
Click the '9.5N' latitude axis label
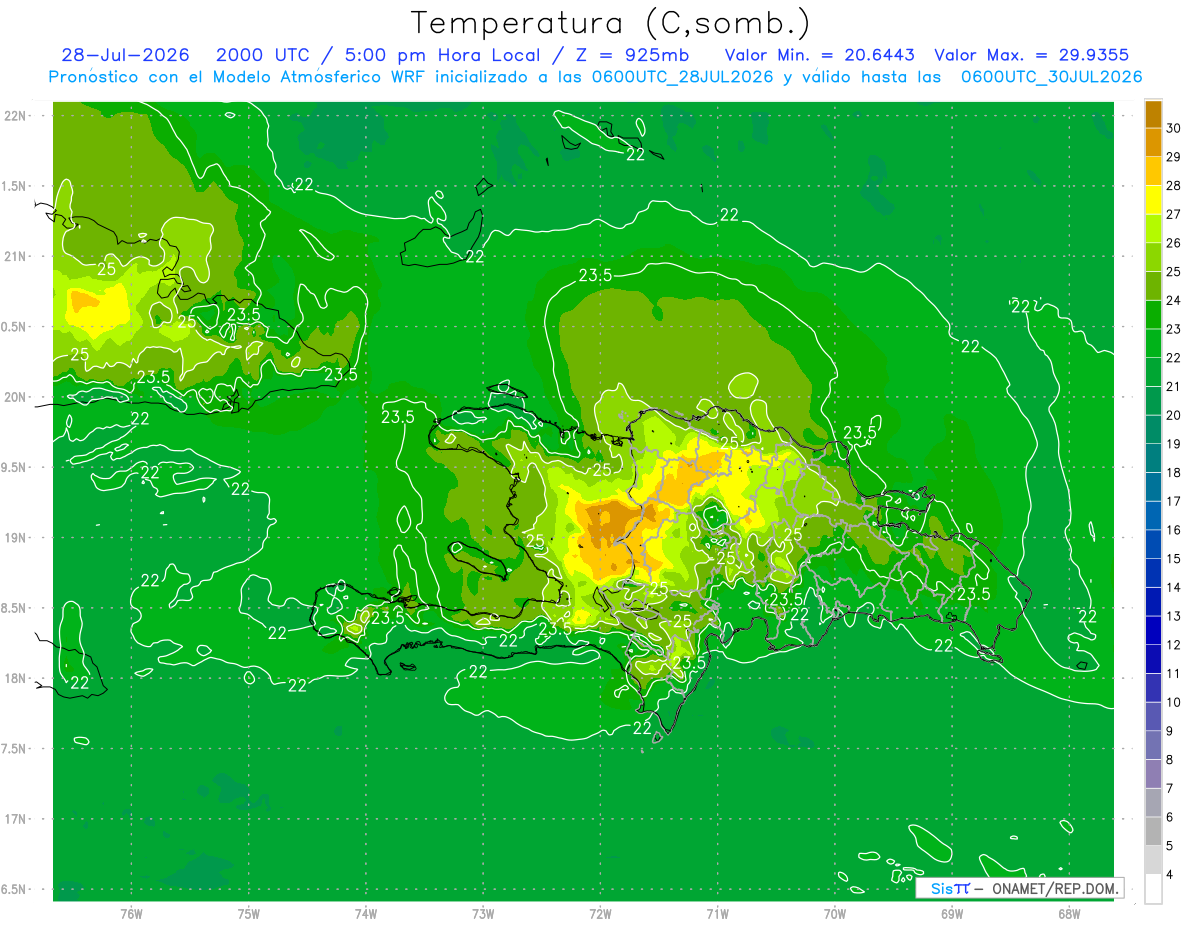15,468
